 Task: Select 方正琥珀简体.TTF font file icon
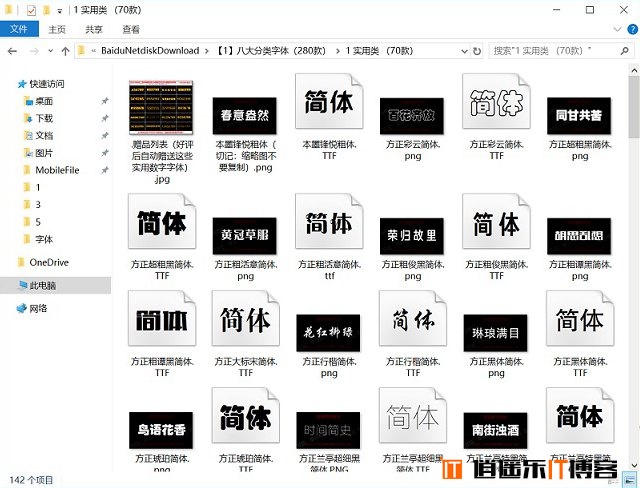[245, 415]
